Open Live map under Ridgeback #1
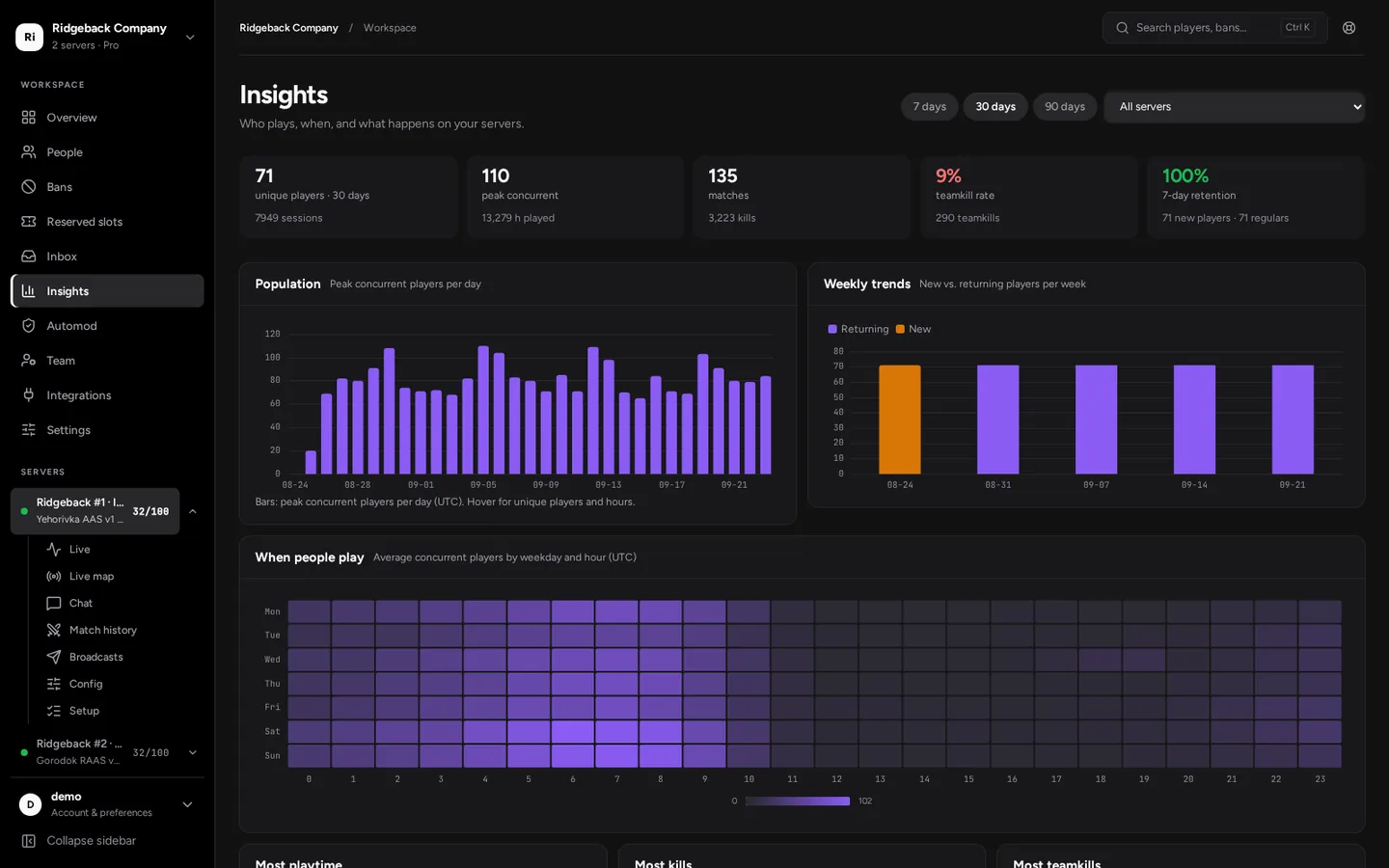This screenshot has width=1389, height=868. (121, 577)
